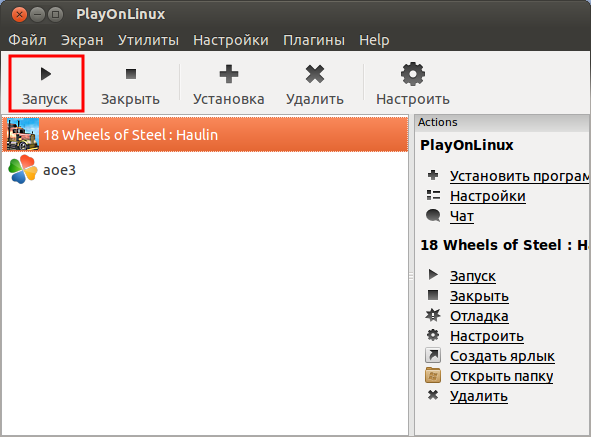Open the Плагины menu
This screenshot has height=437, width=591.
314,40
